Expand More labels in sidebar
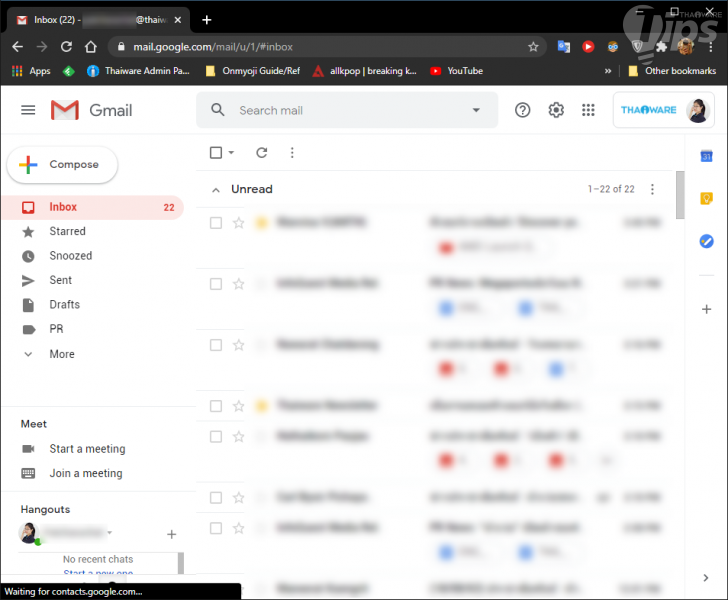The width and height of the screenshot is (728, 600). pos(62,354)
